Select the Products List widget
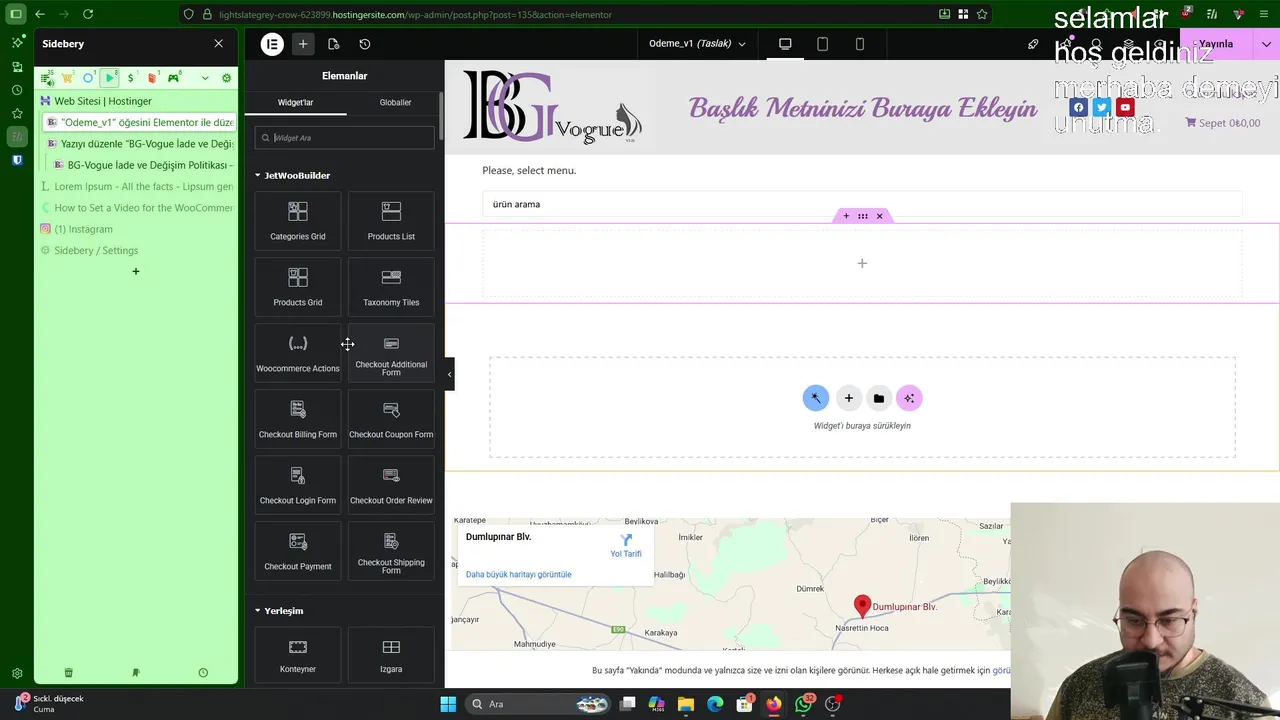The width and height of the screenshot is (1280, 720). tap(391, 220)
